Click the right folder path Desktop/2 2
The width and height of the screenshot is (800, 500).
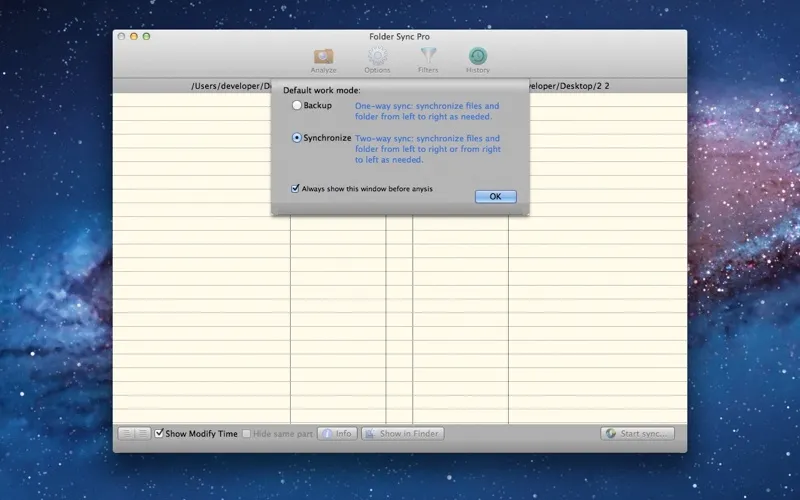(x=569, y=86)
